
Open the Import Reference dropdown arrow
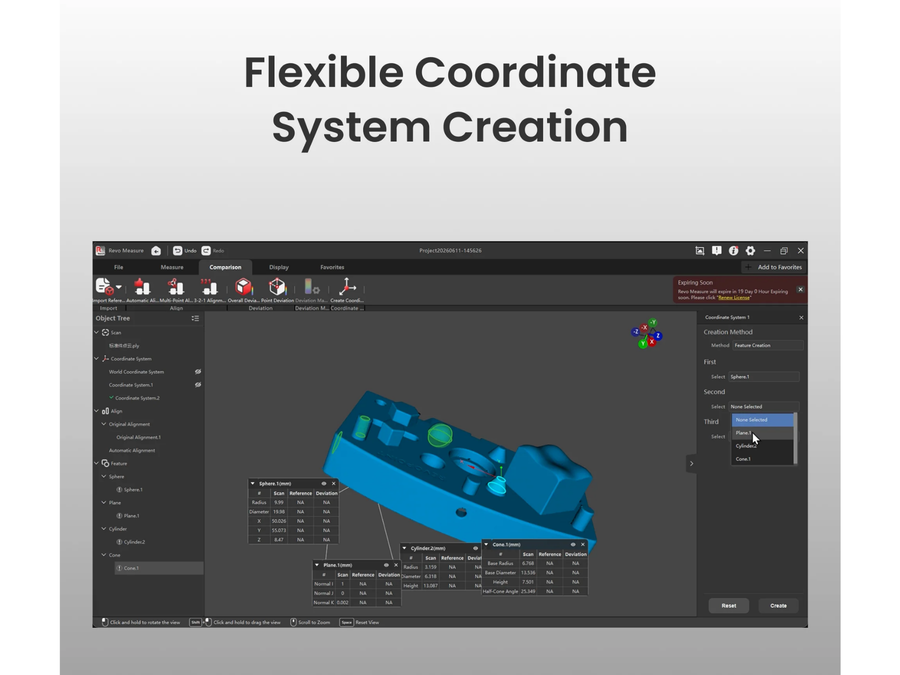click(x=119, y=287)
